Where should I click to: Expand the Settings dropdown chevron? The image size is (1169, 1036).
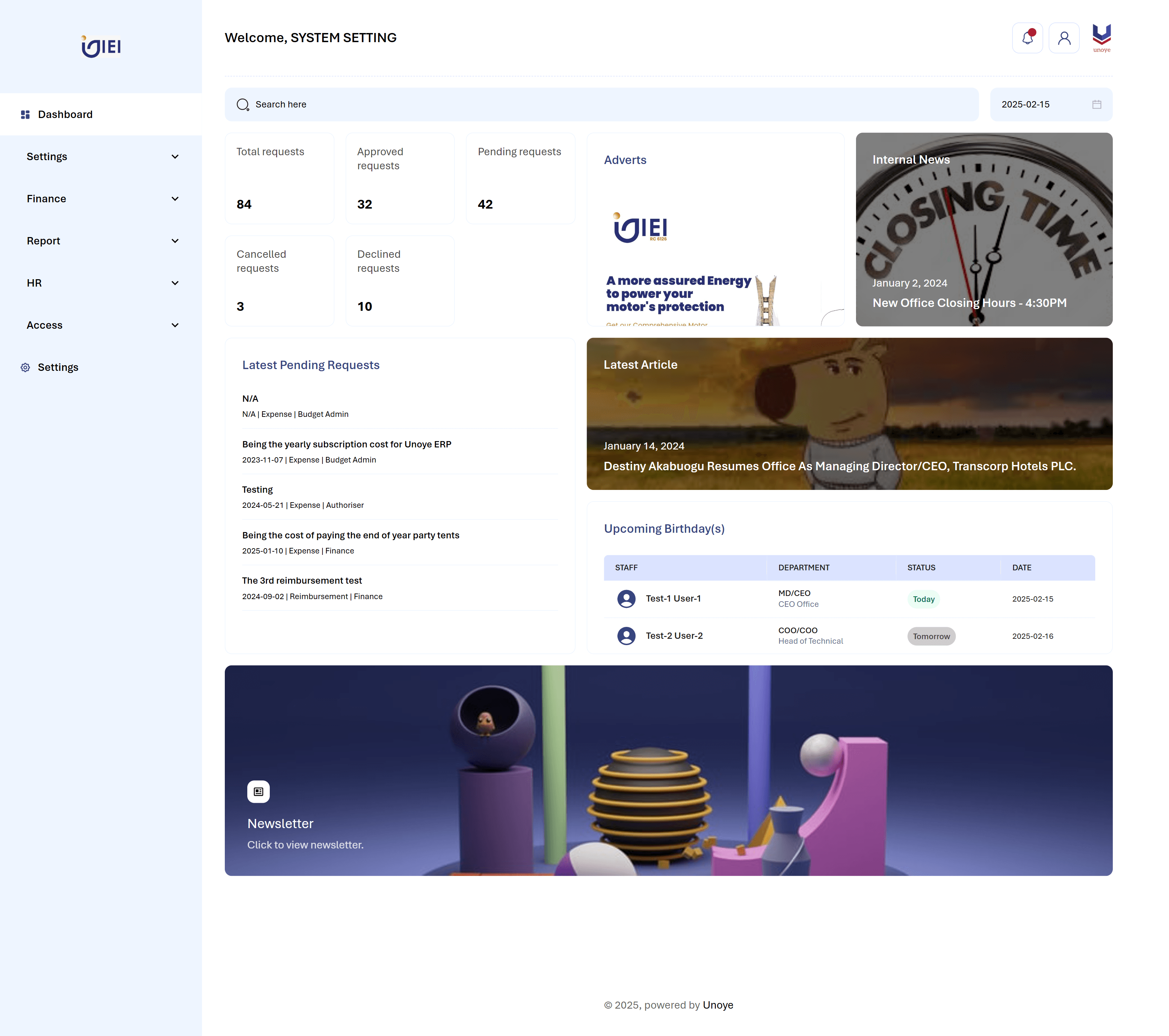pos(175,157)
